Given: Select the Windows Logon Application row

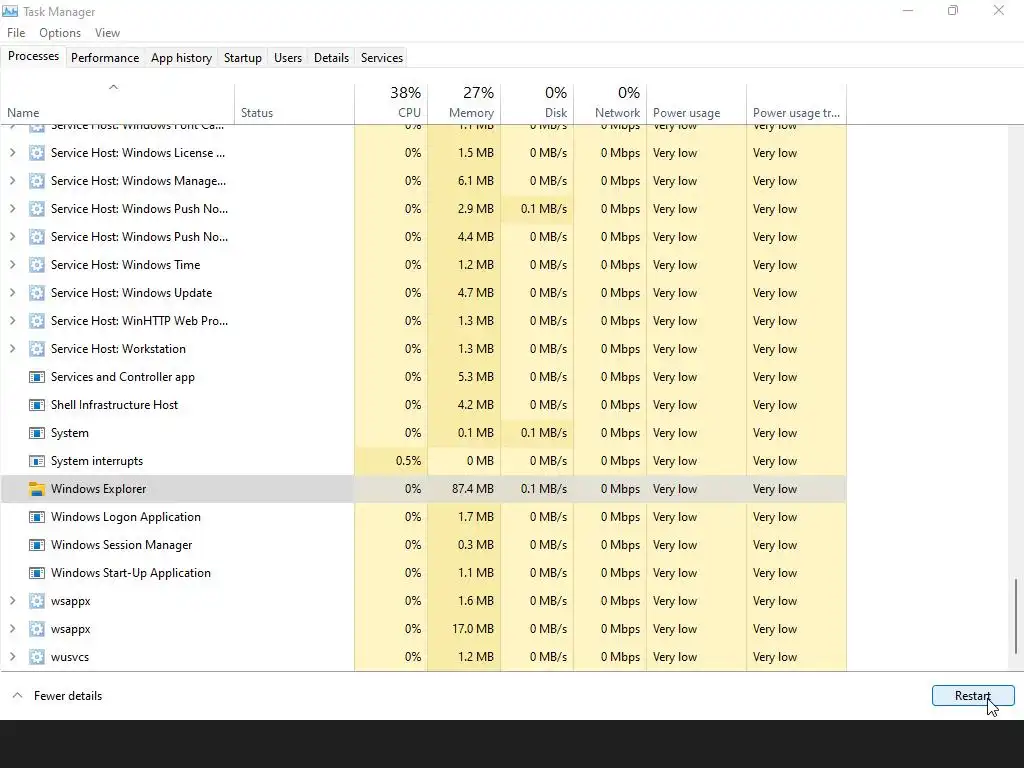Looking at the screenshot, I should click(x=423, y=517).
